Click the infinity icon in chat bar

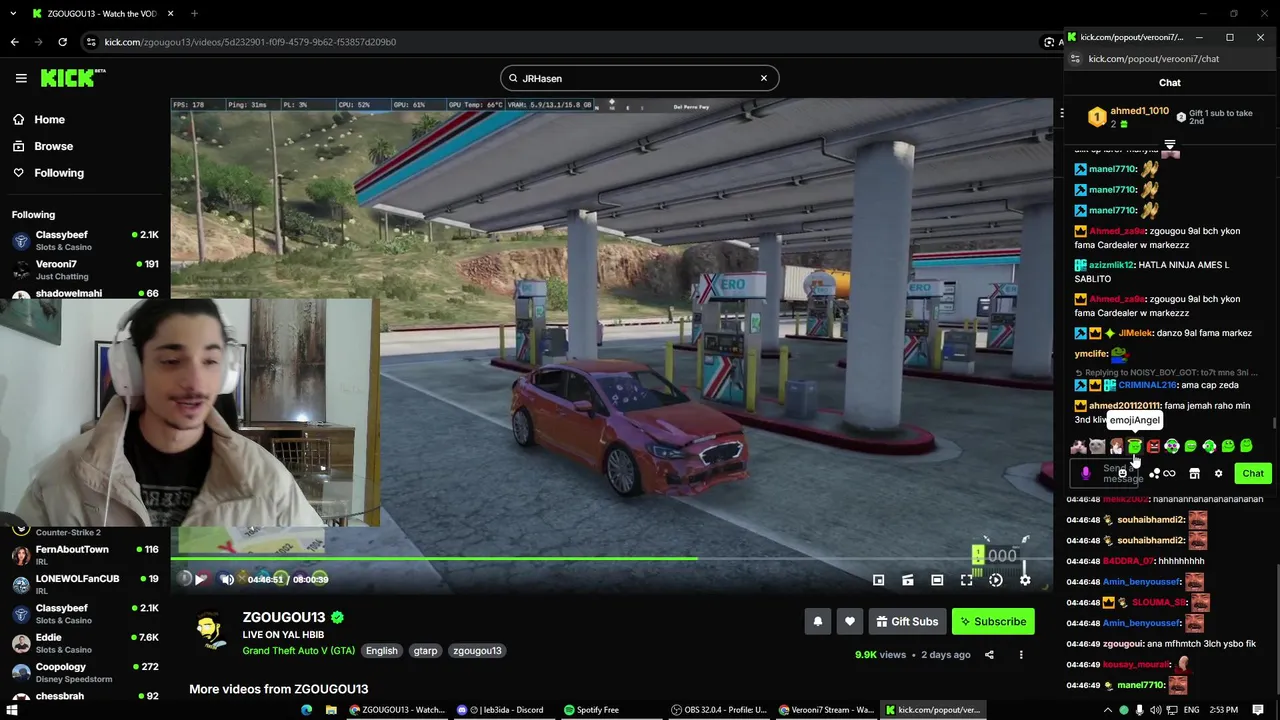[1169, 473]
